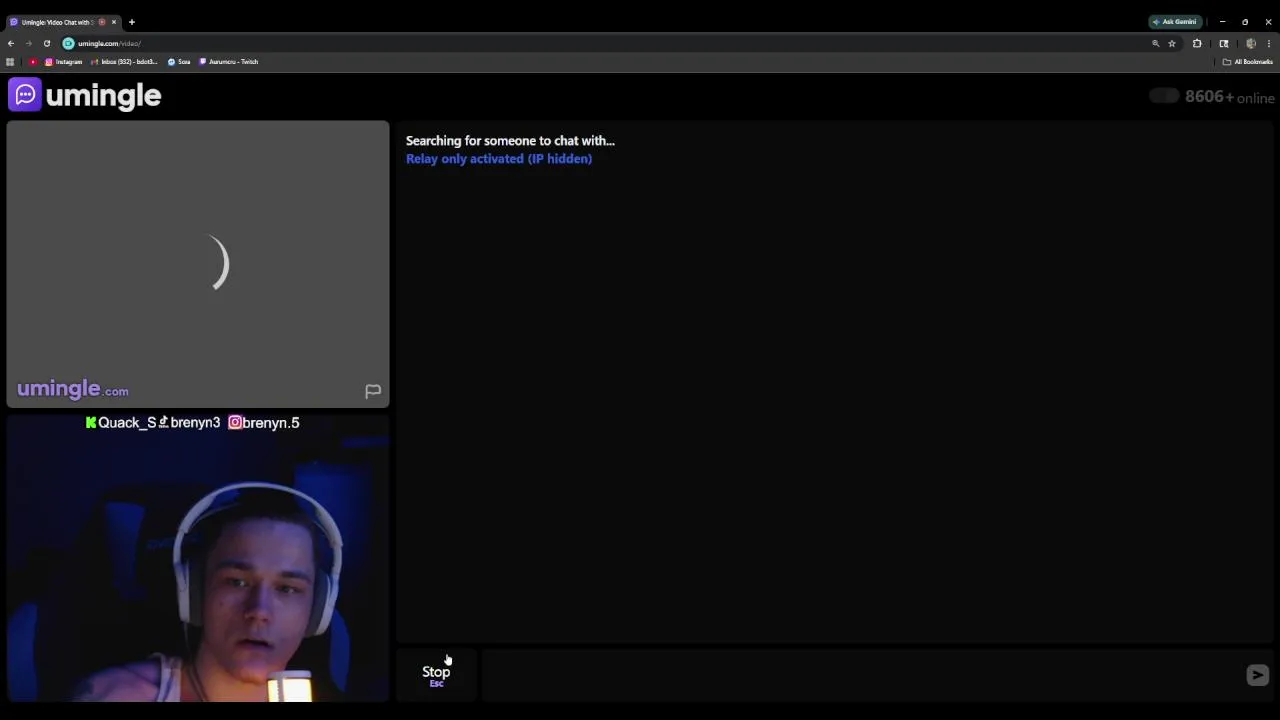Viewport: 1280px width, 720px height.
Task: Open the All Bookmarks folder
Action: coord(1248,62)
